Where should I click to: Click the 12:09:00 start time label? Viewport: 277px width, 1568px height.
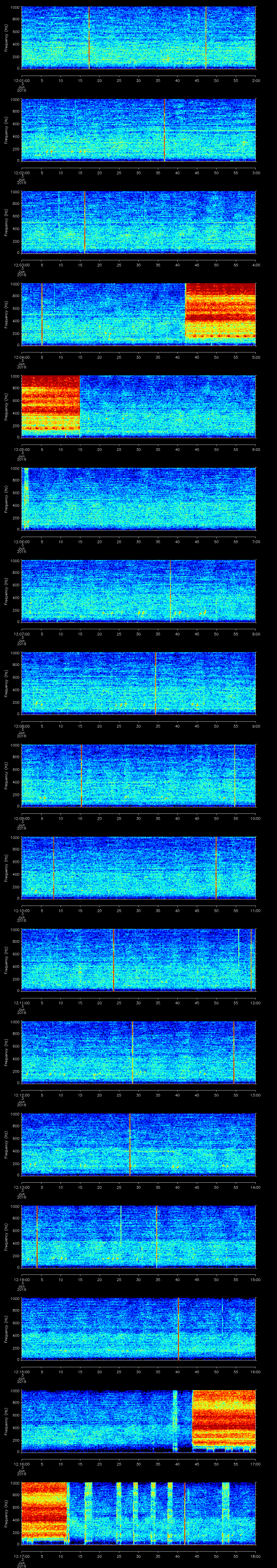[x=21, y=818]
